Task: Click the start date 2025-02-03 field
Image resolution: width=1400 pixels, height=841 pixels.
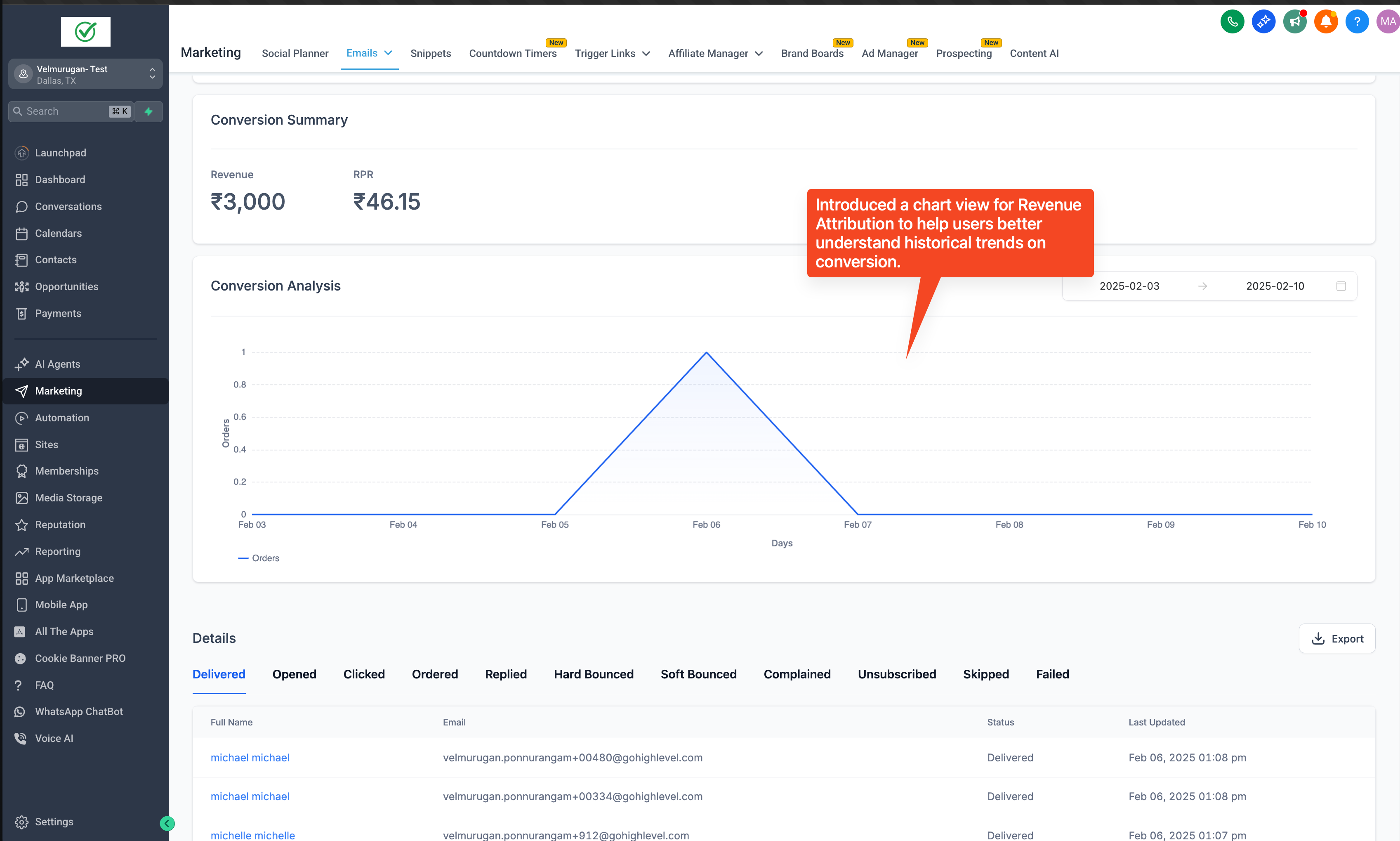Action: 1129,286
